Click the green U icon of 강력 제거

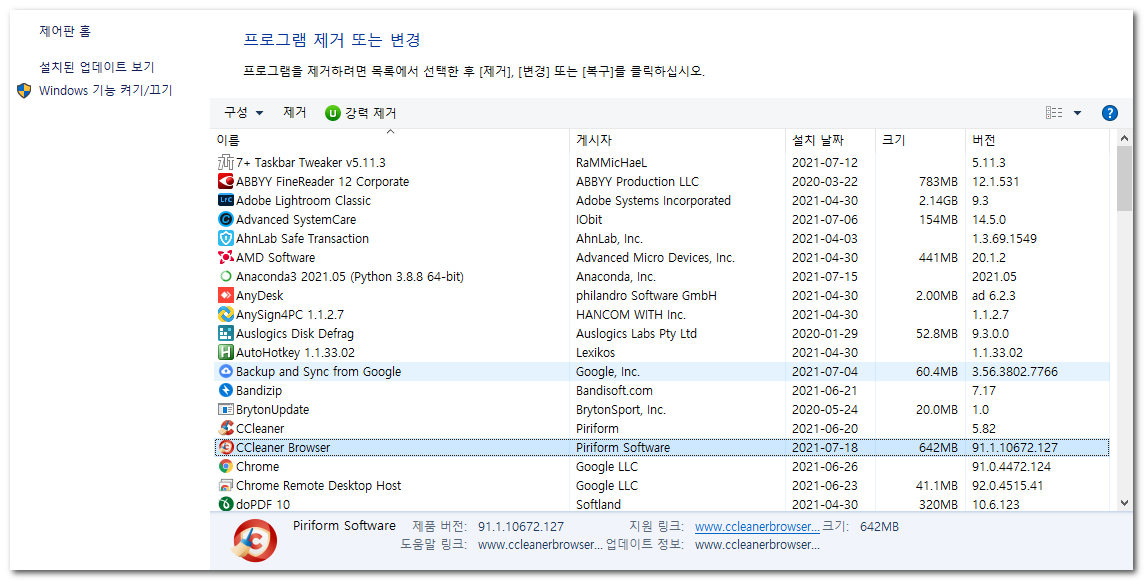[333, 113]
